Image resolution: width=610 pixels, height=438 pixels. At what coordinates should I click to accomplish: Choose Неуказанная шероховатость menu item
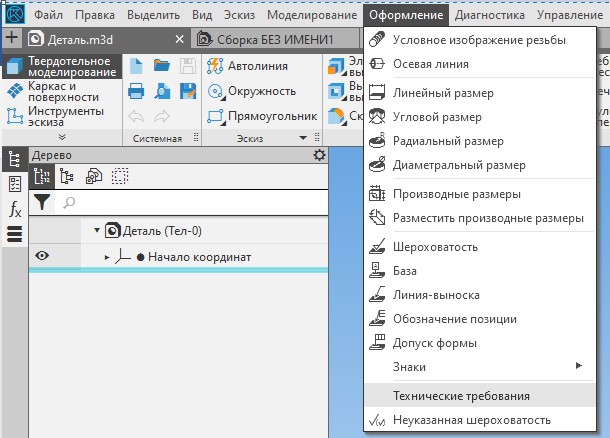[x=479, y=420]
